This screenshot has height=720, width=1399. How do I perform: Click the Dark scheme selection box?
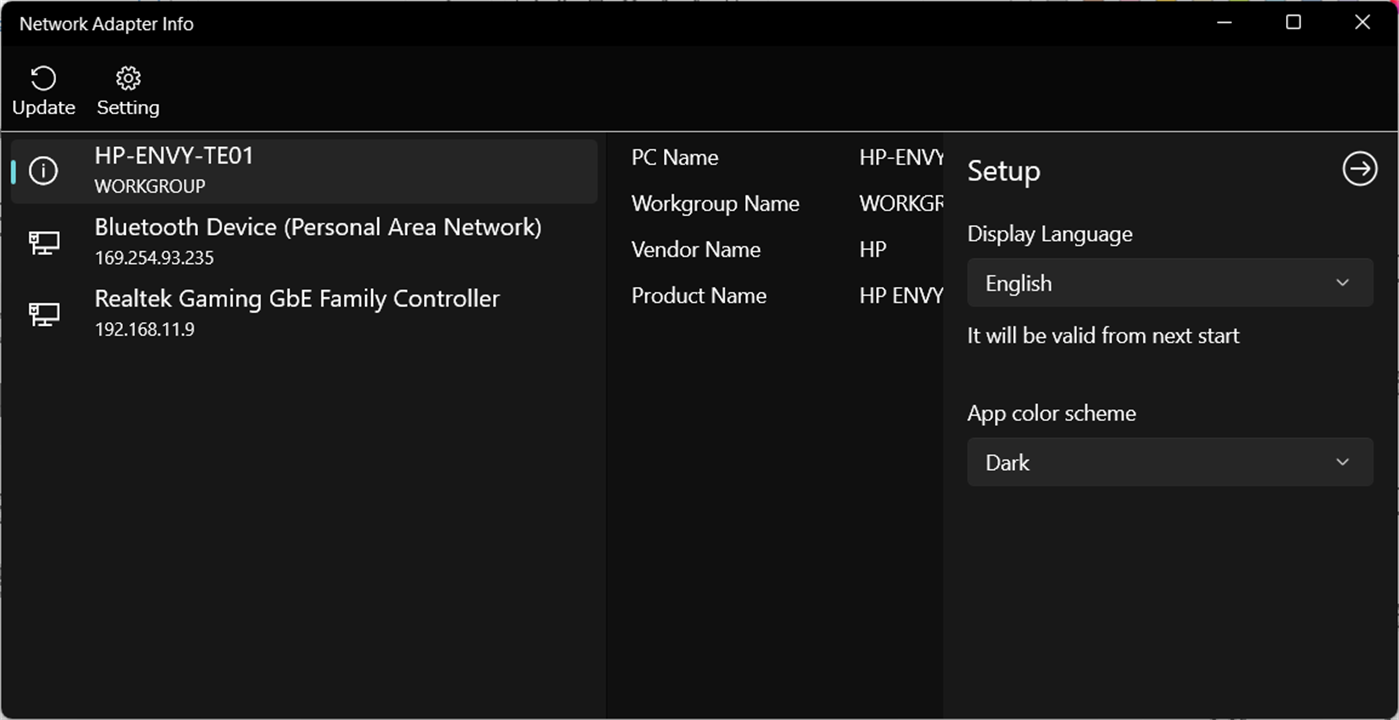[1170, 462]
